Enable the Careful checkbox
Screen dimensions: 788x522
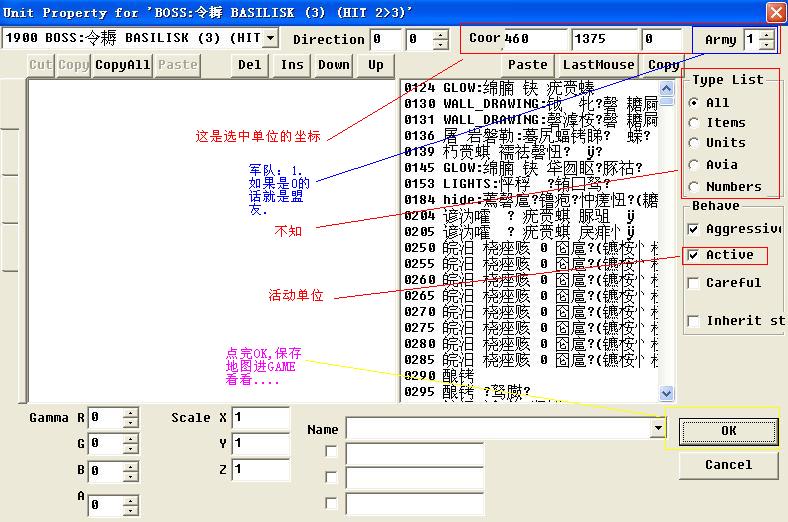tap(695, 283)
